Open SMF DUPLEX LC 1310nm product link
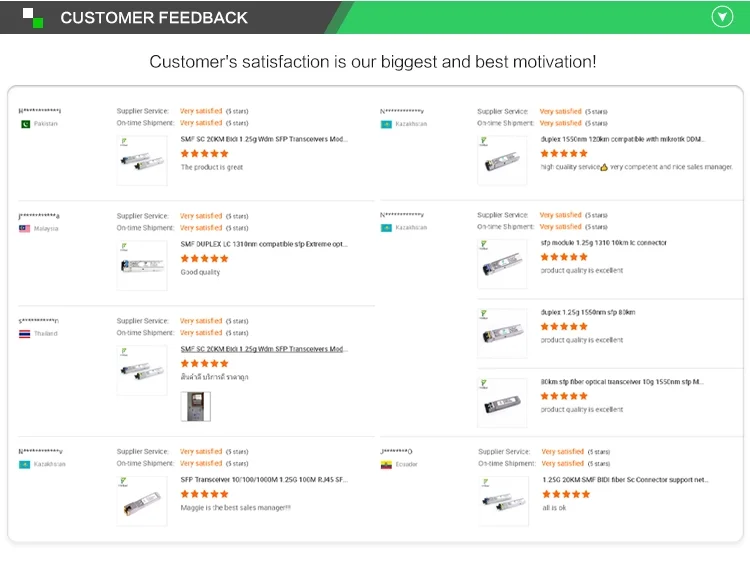The height and width of the screenshot is (570, 750). coord(264,244)
